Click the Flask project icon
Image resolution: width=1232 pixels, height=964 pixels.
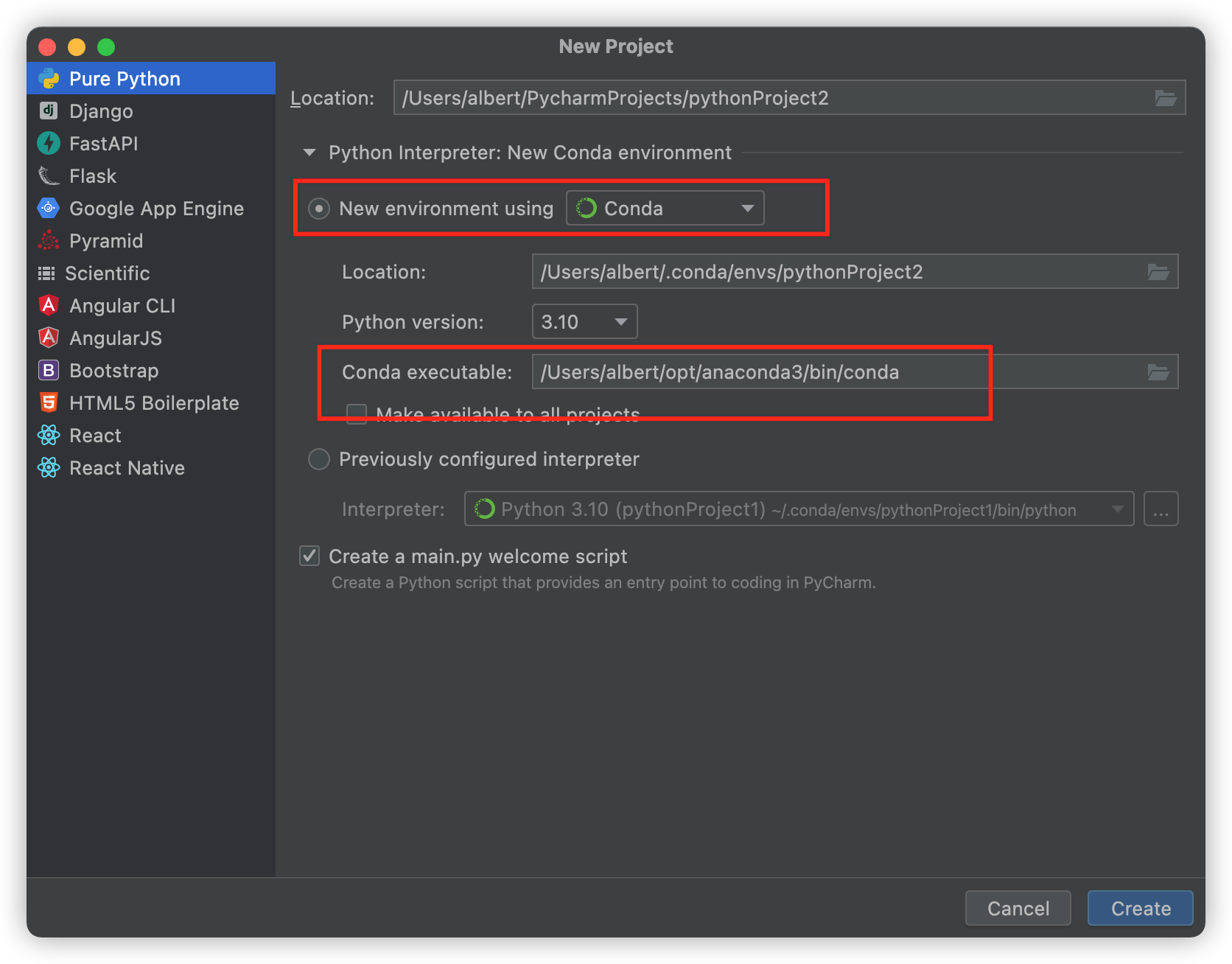point(49,176)
